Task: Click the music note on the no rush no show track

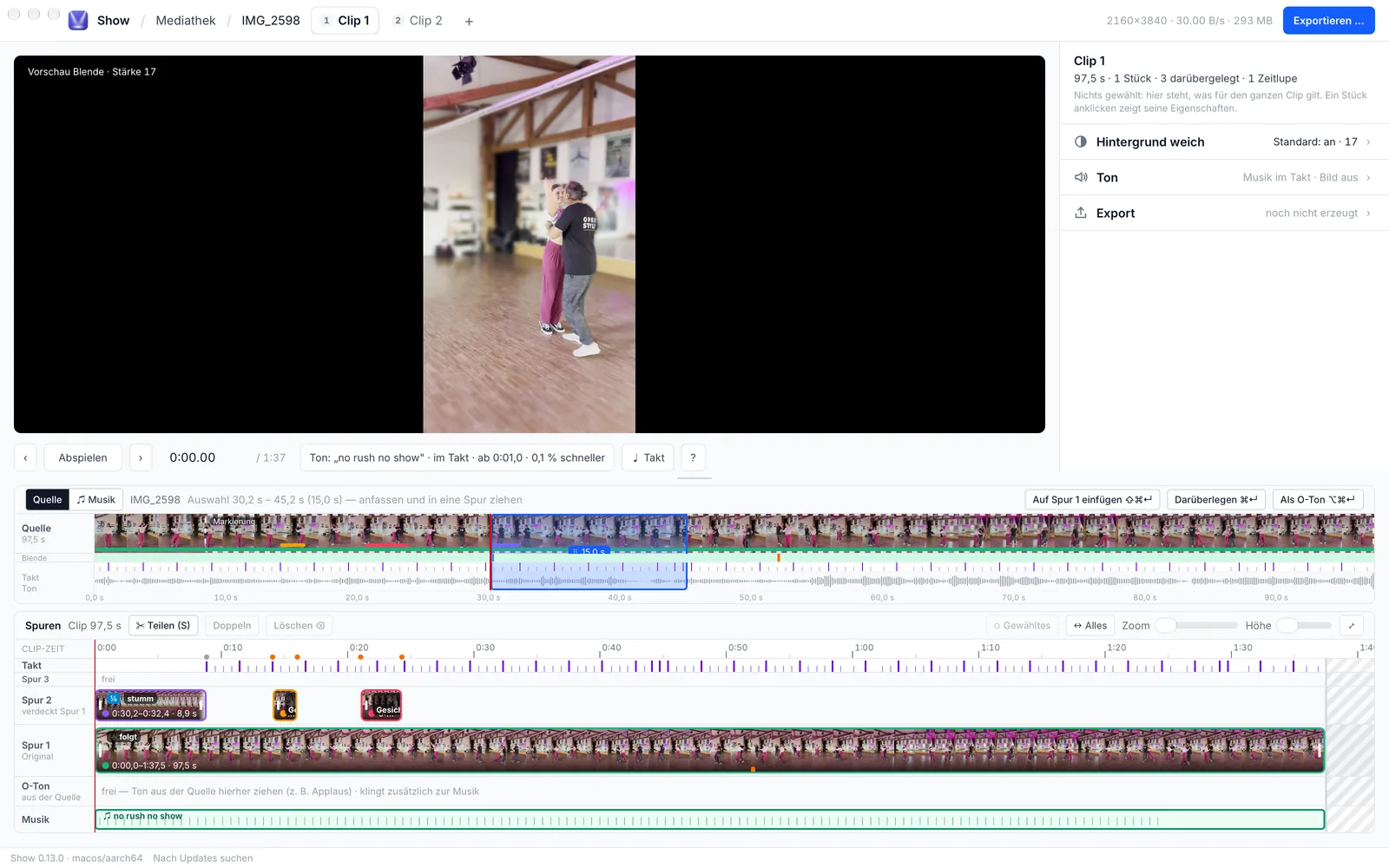Action: tap(107, 817)
